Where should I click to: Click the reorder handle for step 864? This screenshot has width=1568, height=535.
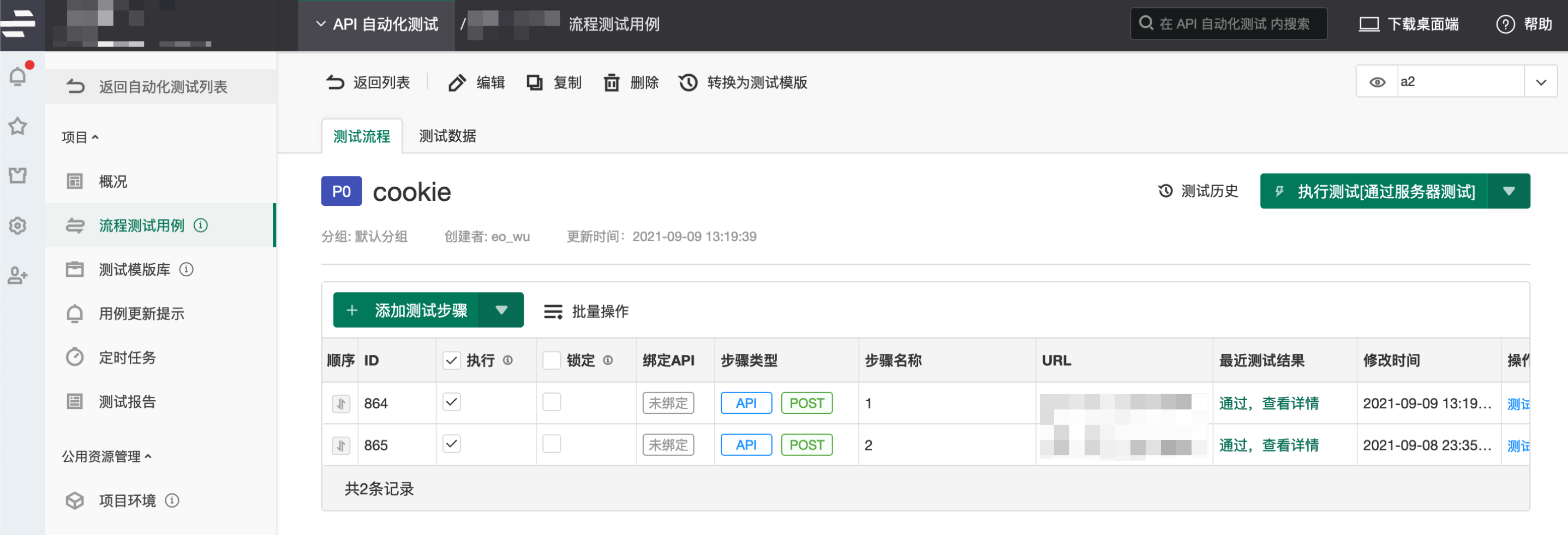point(341,403)
